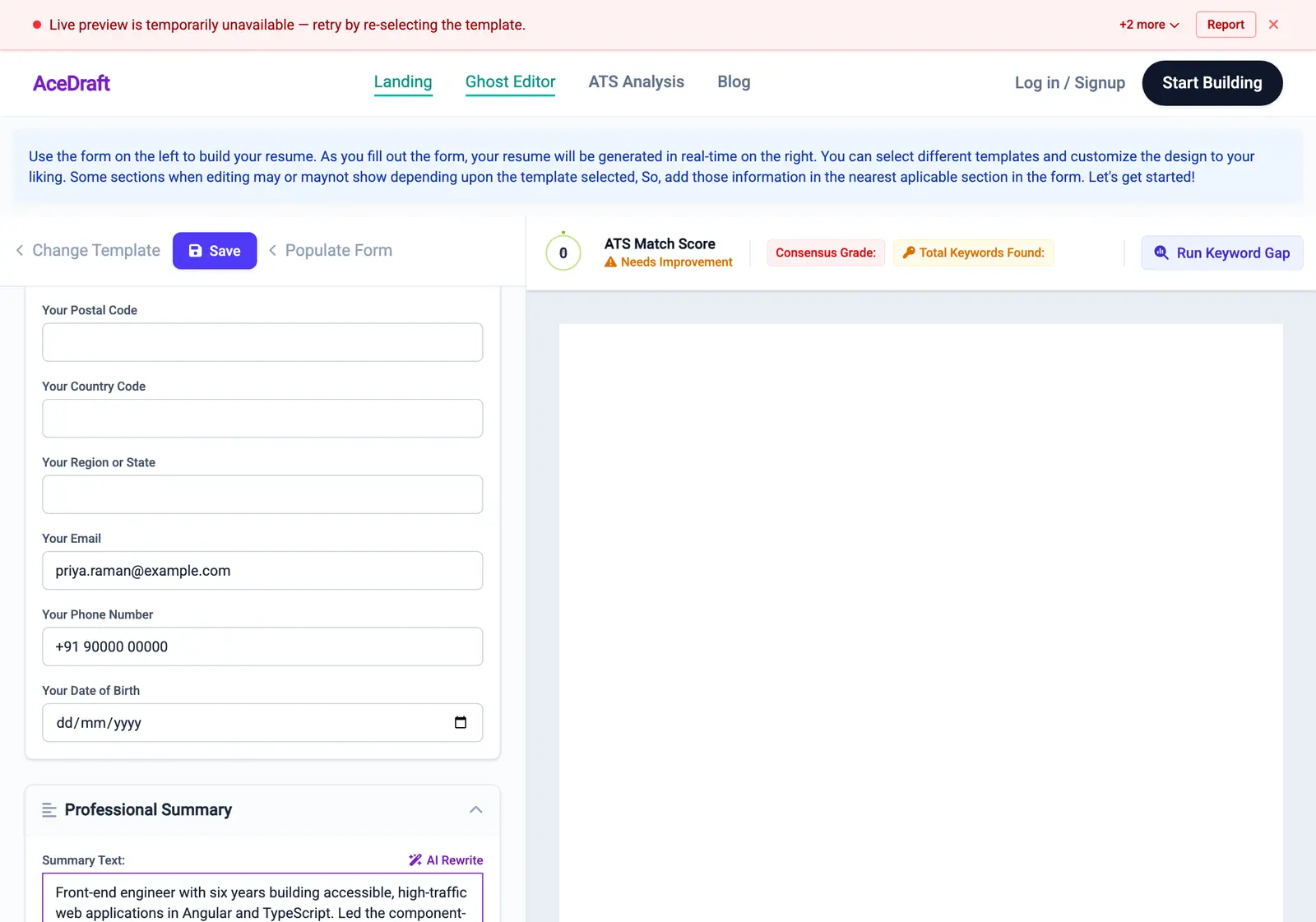Click the Needs Improvement warning icon
The height and width of the screenshot is (922, 1316).
(610, 262)
